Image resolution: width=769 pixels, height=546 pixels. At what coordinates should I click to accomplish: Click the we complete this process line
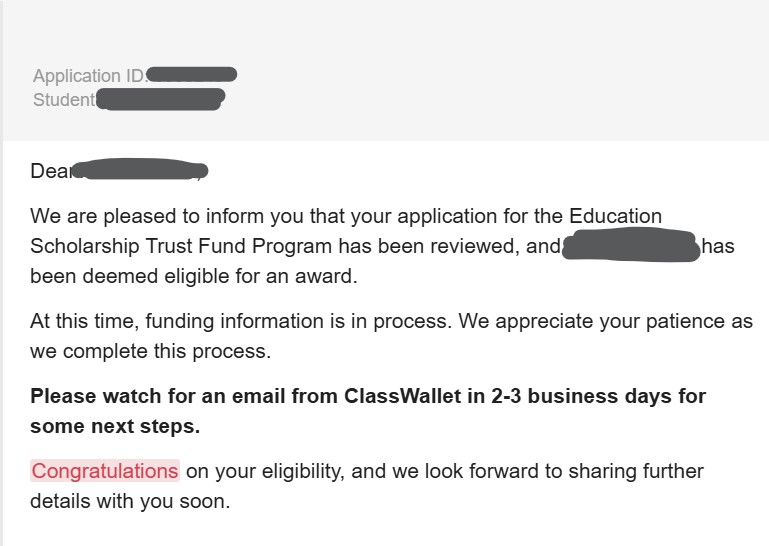pos(150,352)
